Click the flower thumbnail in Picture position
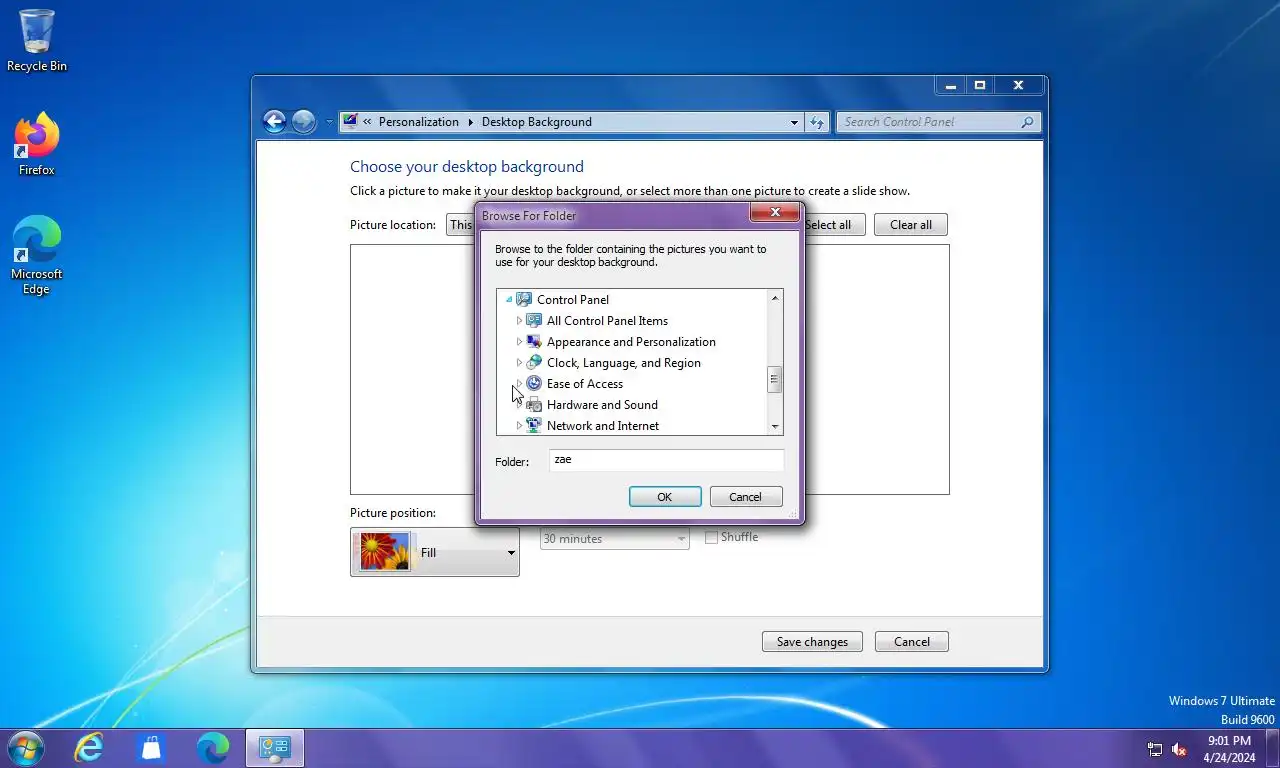1280x768 pixels. coord(385,552)
